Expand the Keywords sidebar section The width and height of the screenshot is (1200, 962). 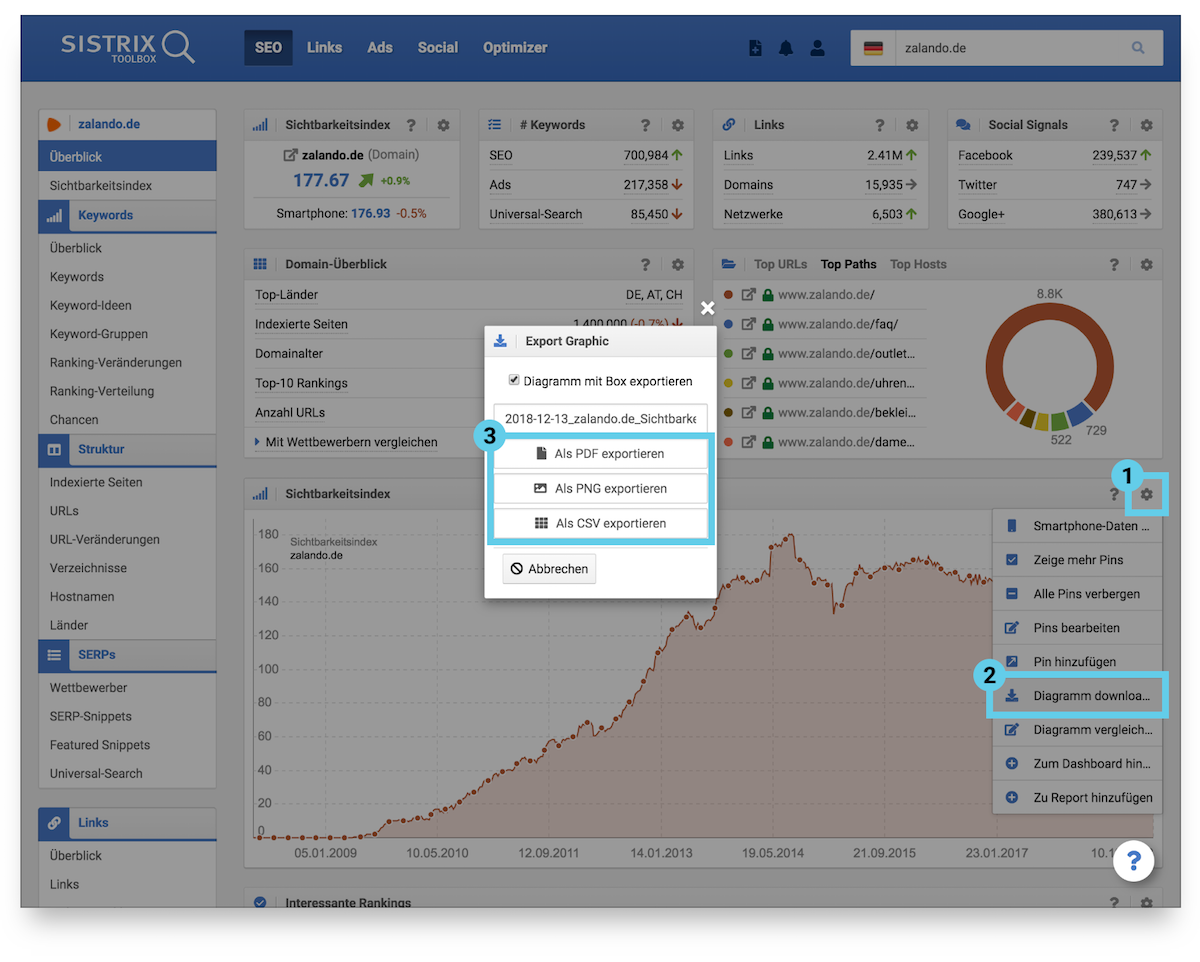click(x=105, y=215)
